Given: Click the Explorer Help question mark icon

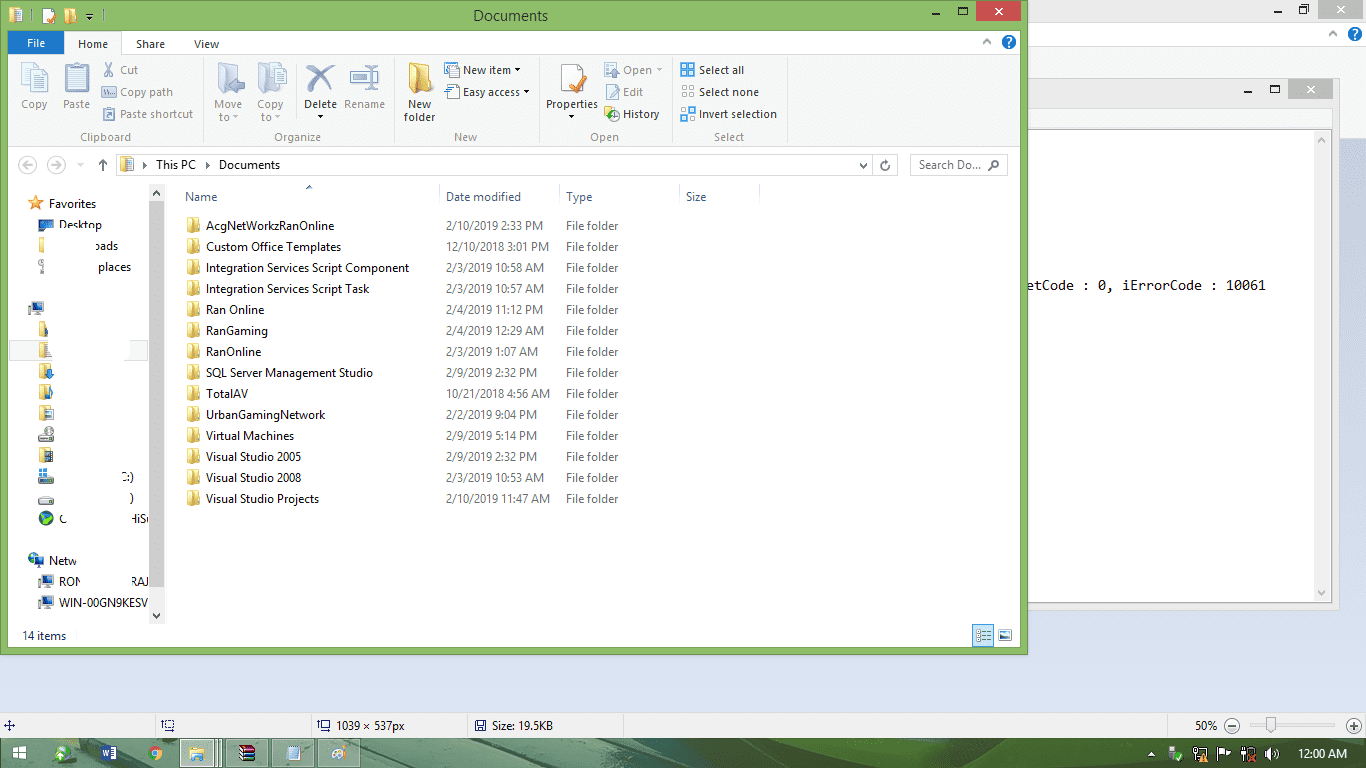Looking at the screenshot, I should pyautogui.click(x=1009, y=42).
